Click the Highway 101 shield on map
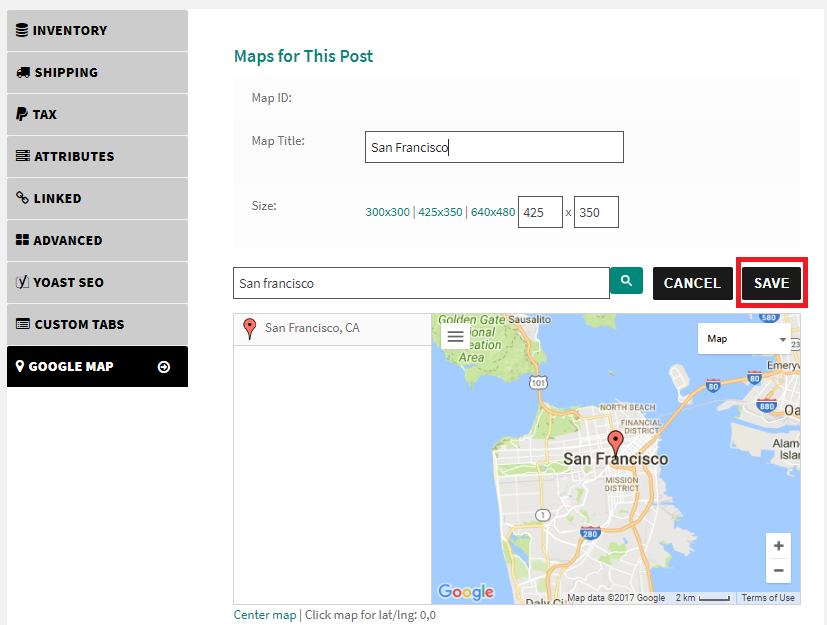The image size is (827, 625). [x=538, y=382]
